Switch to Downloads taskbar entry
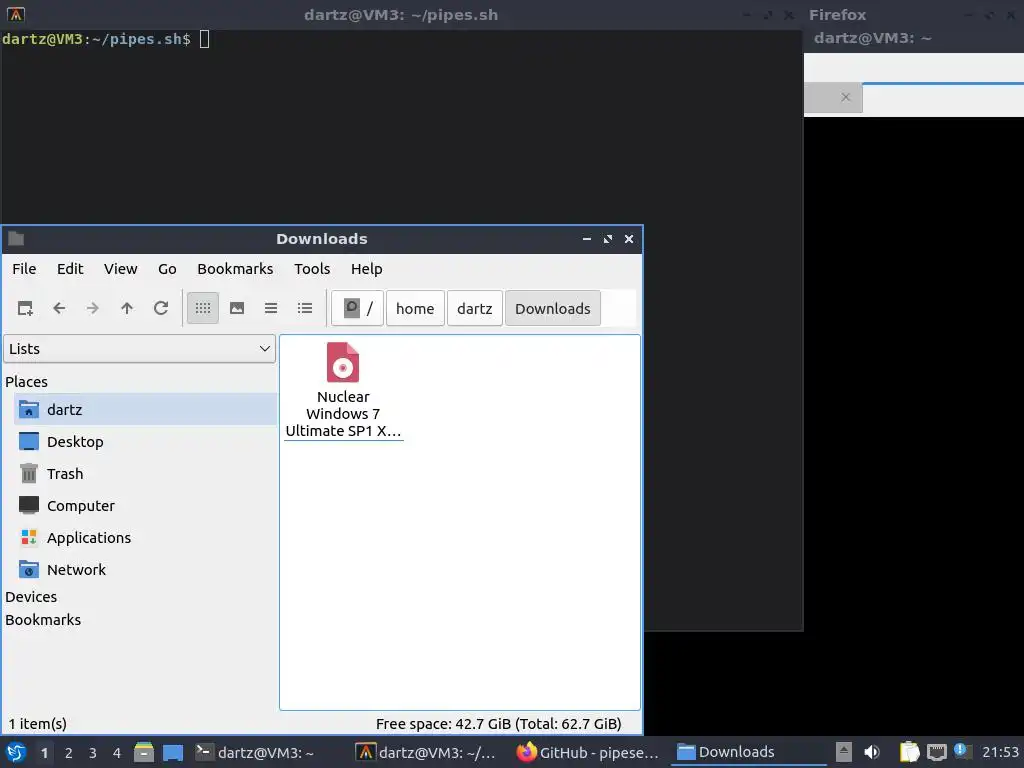This screenshot has width=1024, height=768. tap(750, 752)
